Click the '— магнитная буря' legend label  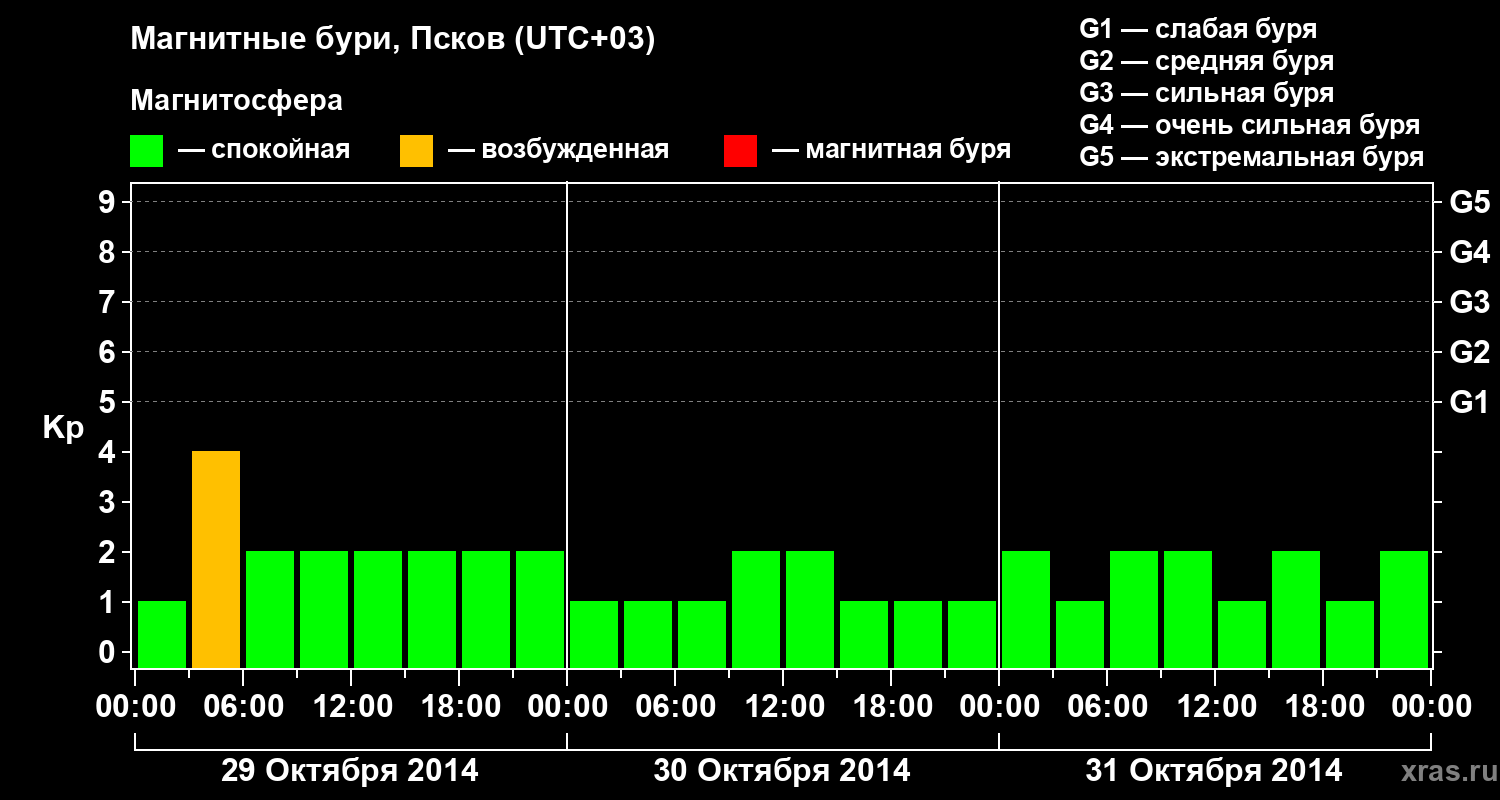892,151
